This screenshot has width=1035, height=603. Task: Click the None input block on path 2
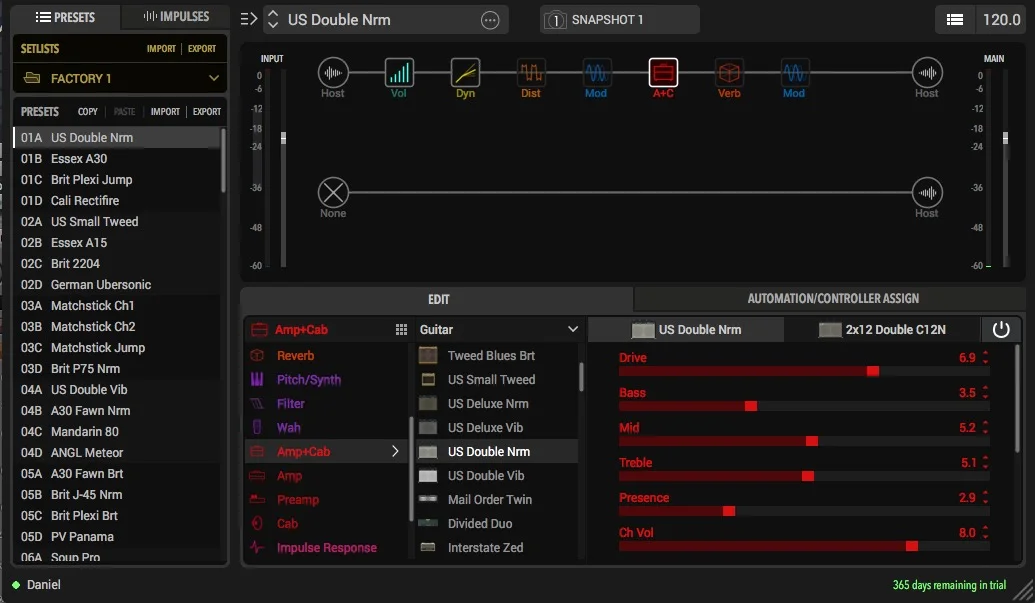tap(333, 193)
